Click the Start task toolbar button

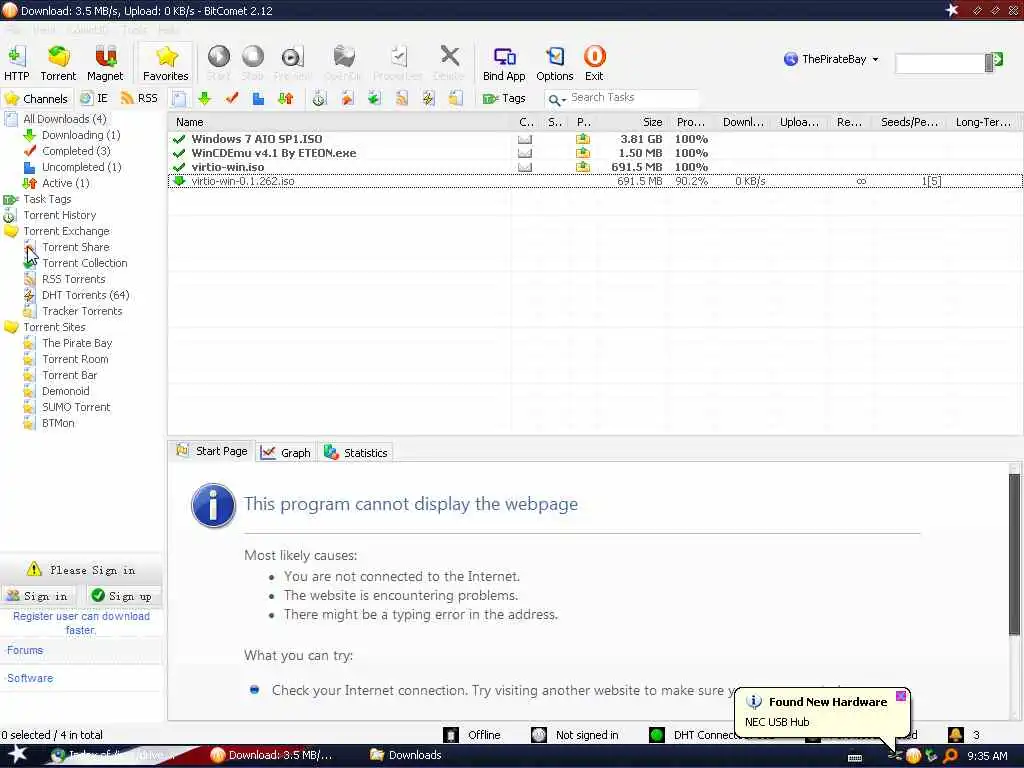click(219, 63)
